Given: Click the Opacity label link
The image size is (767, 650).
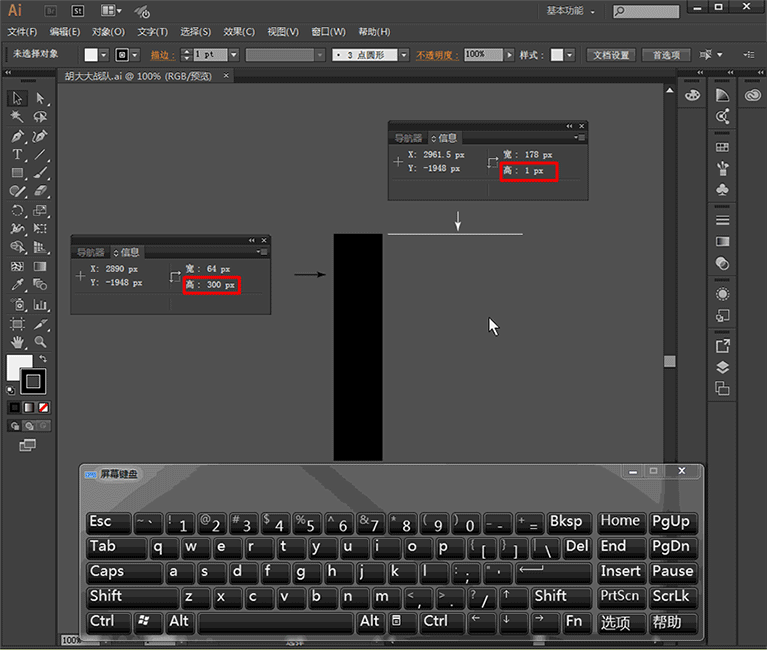Looking at the screenshot, I should 437,56.
